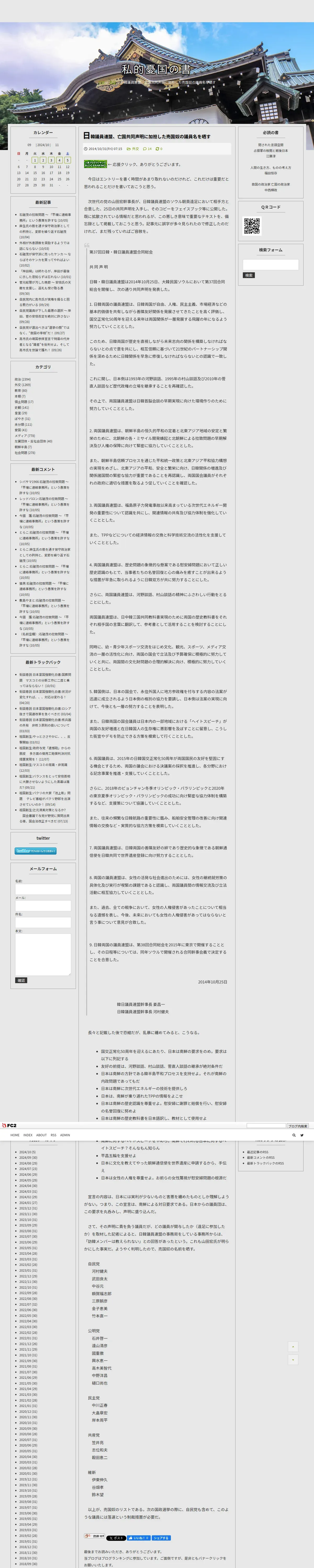Open ADMIN in the navigation menu
This screenshot has width=314, height=1568.
tap(65, 1135)
